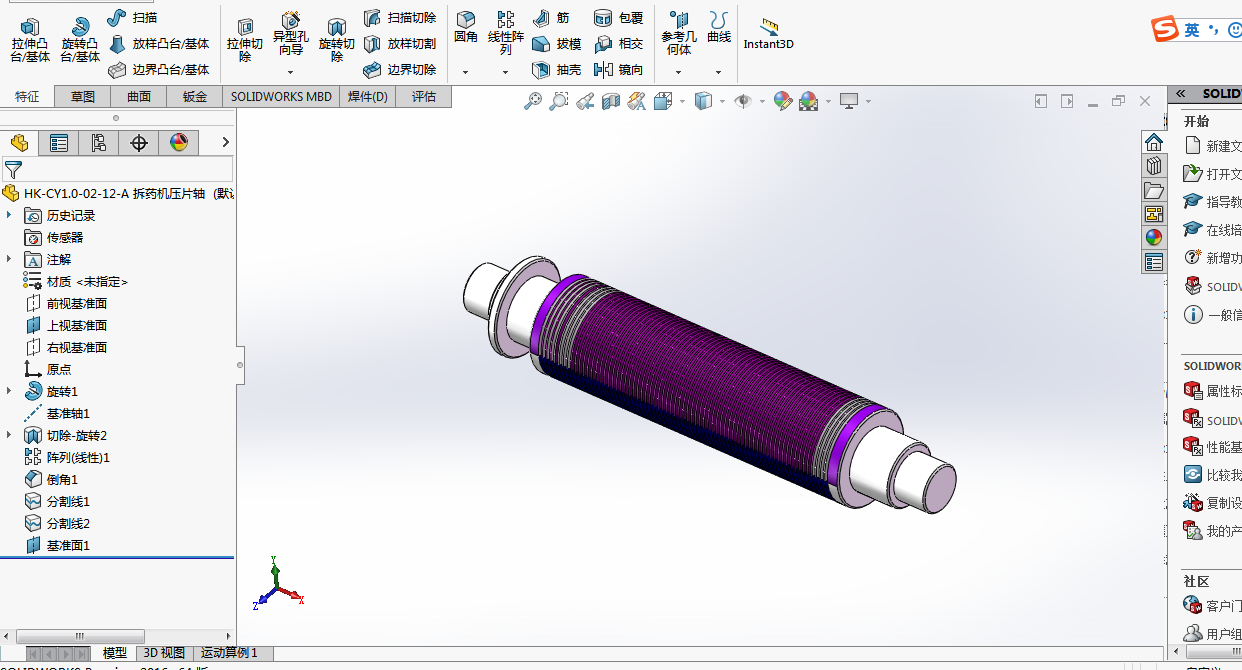
Task: Show more manager tabs via chevron arrow
Action: [226, 143]
